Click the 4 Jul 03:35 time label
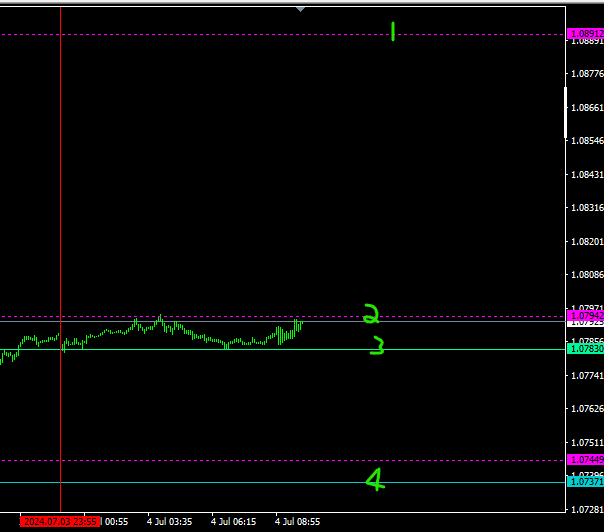 coord(169,522)
